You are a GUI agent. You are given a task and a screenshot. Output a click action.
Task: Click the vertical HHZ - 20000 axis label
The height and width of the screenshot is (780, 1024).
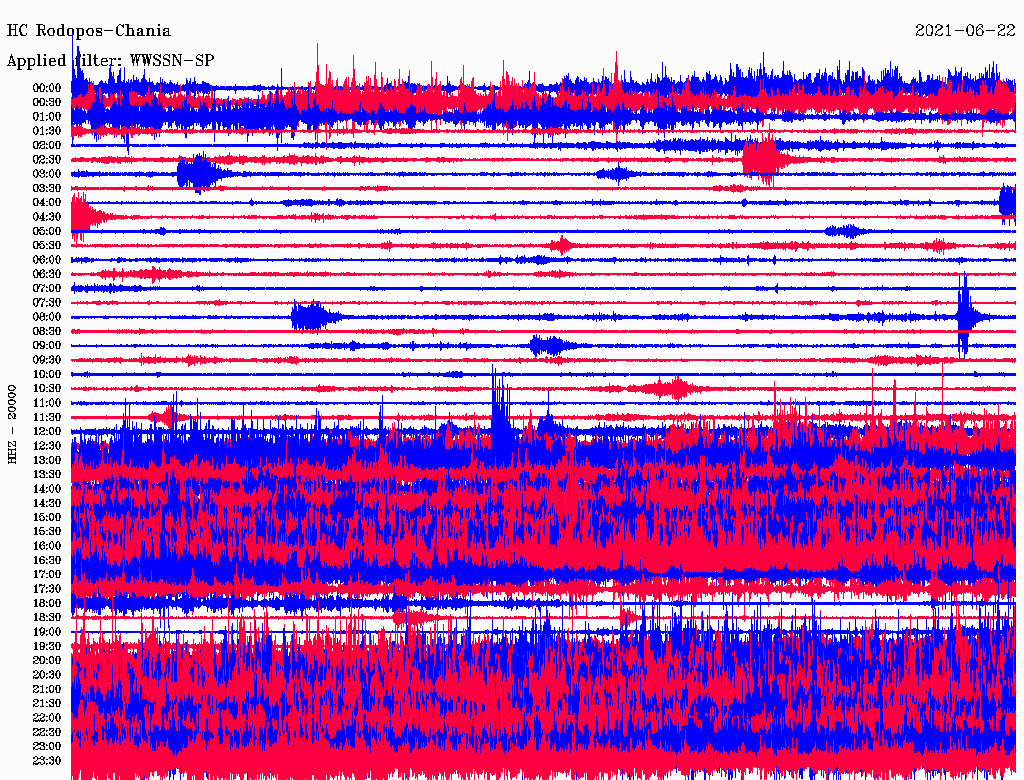12,423
